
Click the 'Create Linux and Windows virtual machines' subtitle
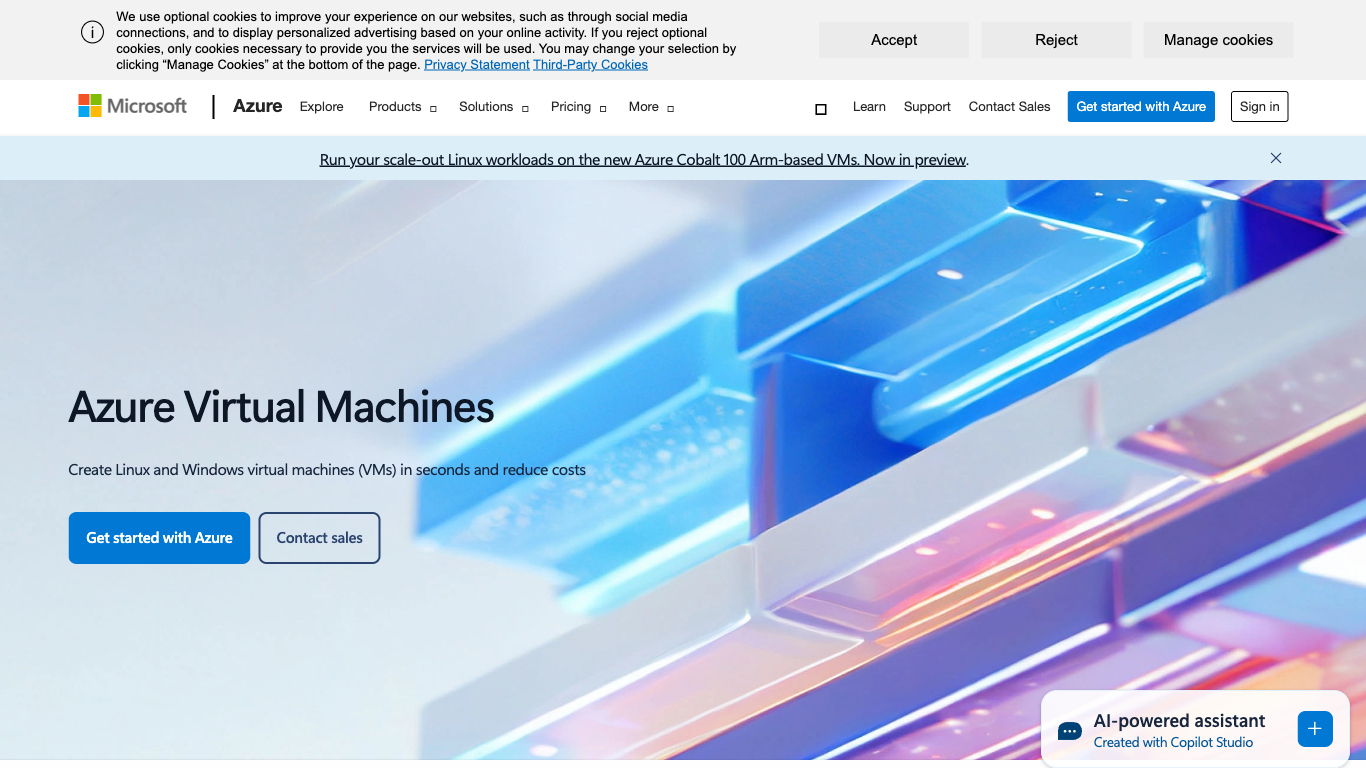click(x=327, y=470)
